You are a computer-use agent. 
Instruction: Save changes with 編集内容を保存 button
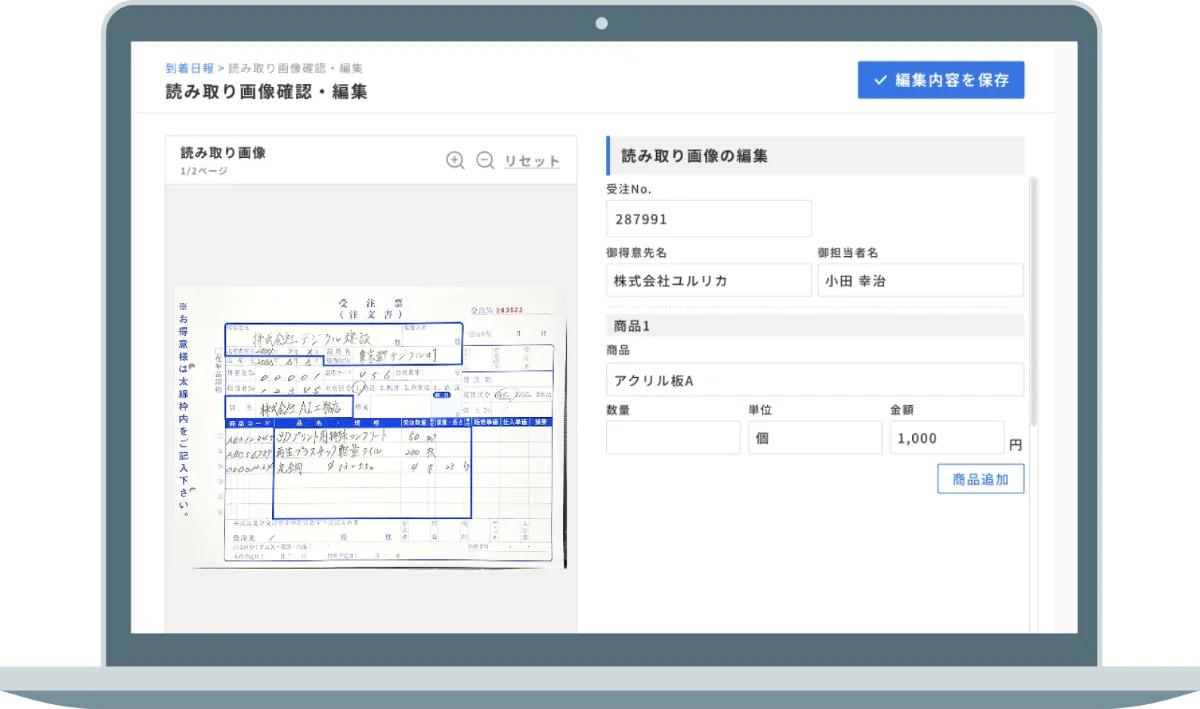940,80
